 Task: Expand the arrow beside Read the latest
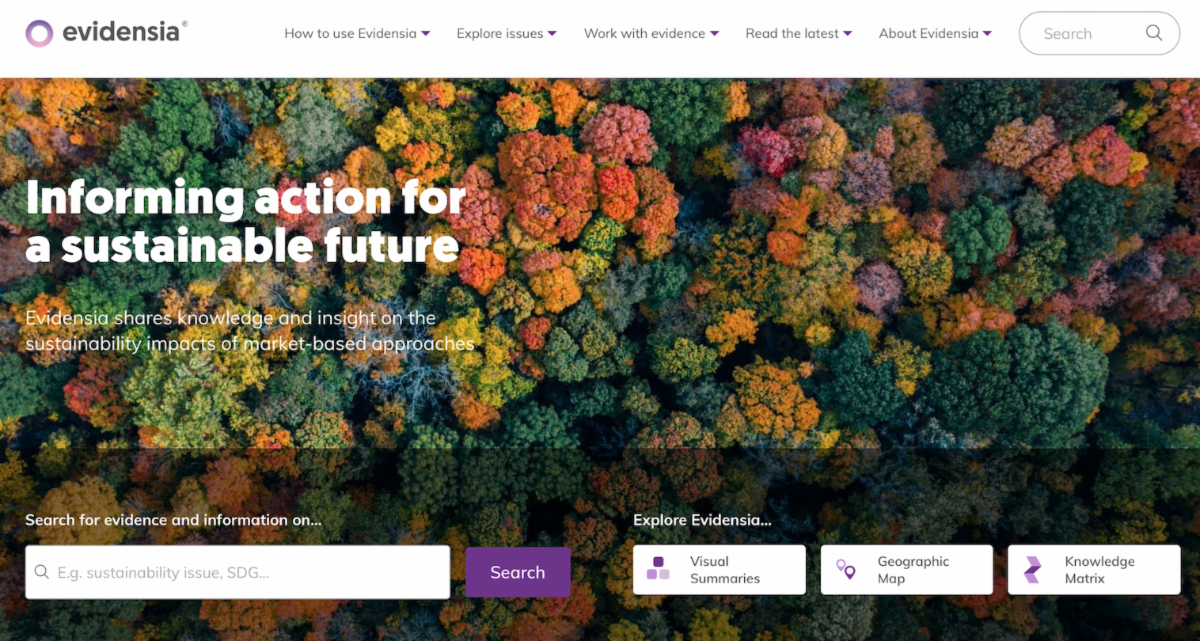(848, 33)
